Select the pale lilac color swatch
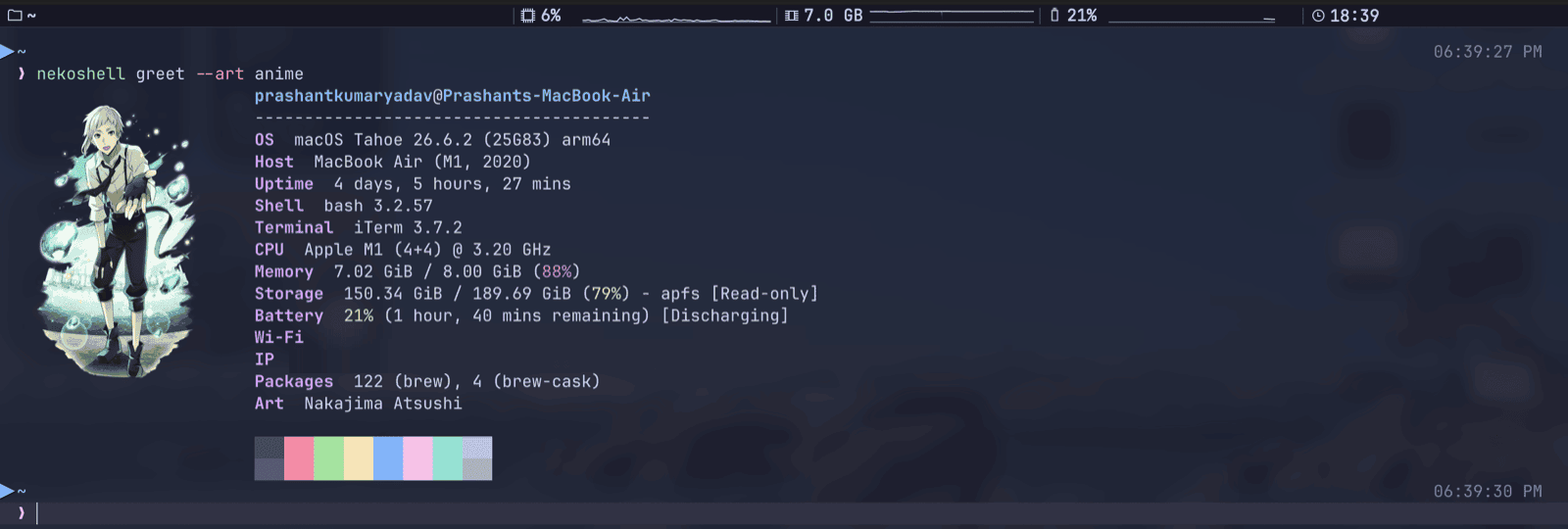 (417, 458)
